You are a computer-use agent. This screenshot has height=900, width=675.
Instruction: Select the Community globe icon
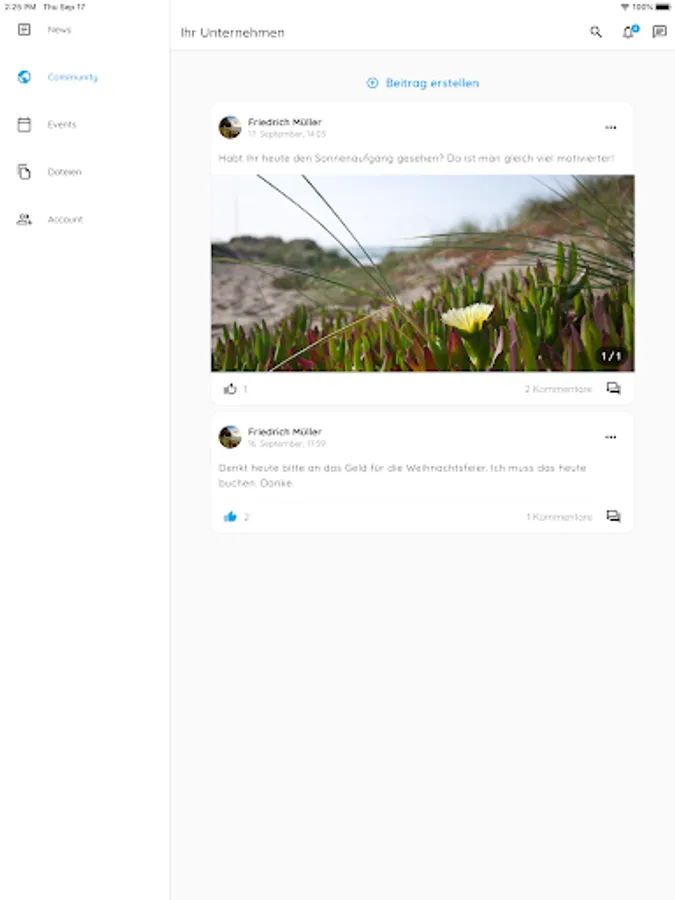click(24, 77)
